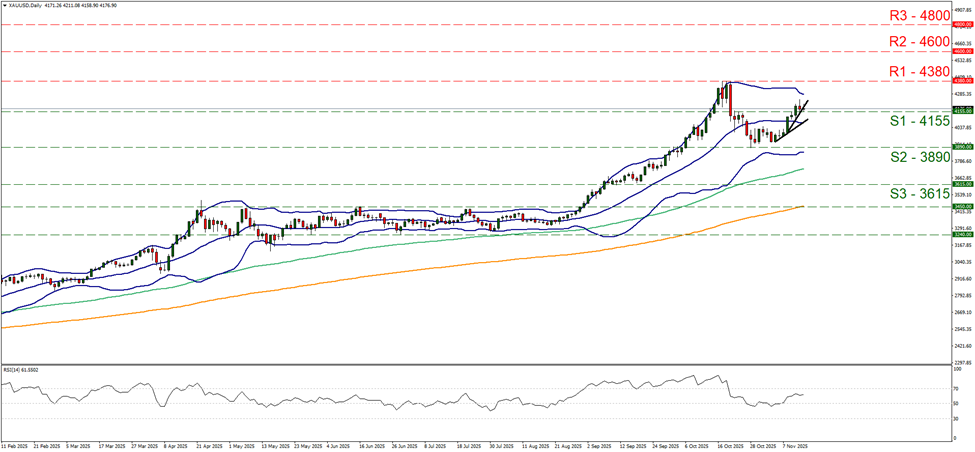
Task: Click the 7 Nov 2025 date on time axis
Action: tap(793, 446)
